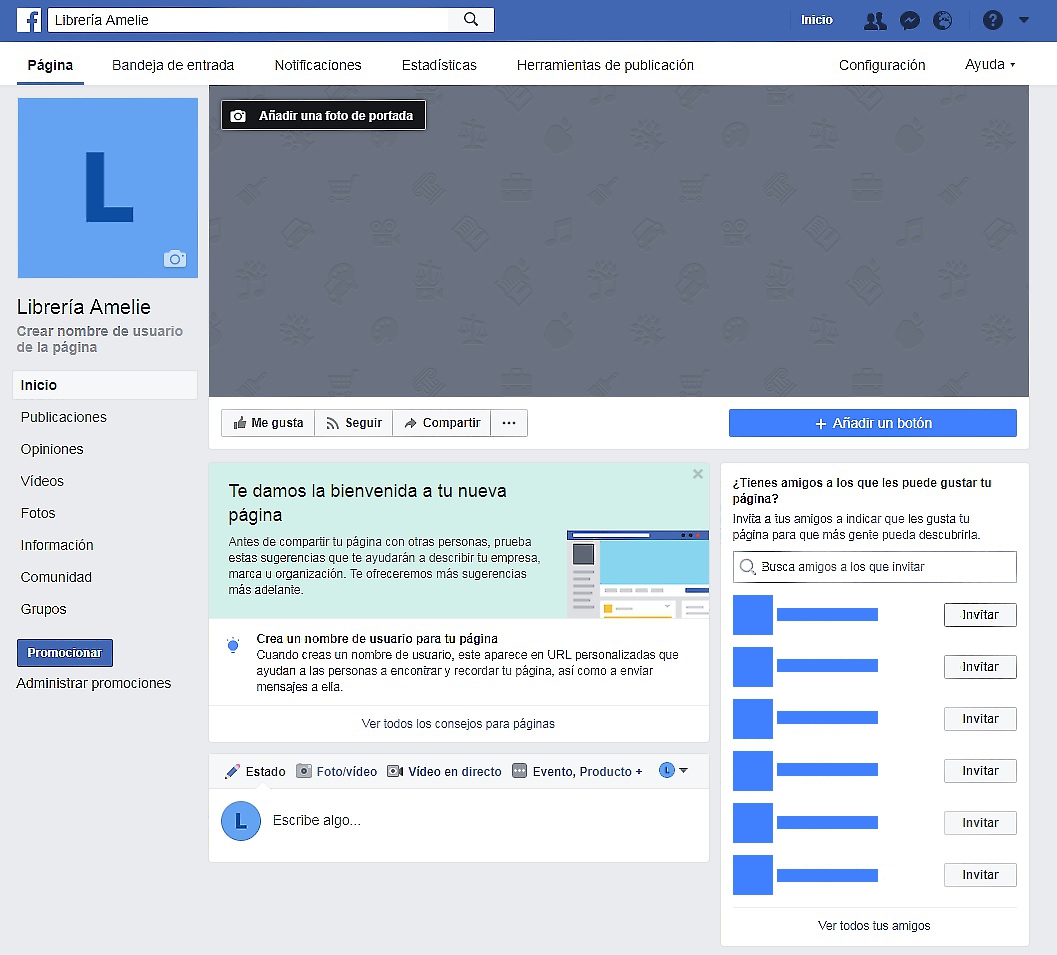This screenshot has width=1057, height=955.
Task: Click the Añadir un botón button
Action: (x=872, y=423)
